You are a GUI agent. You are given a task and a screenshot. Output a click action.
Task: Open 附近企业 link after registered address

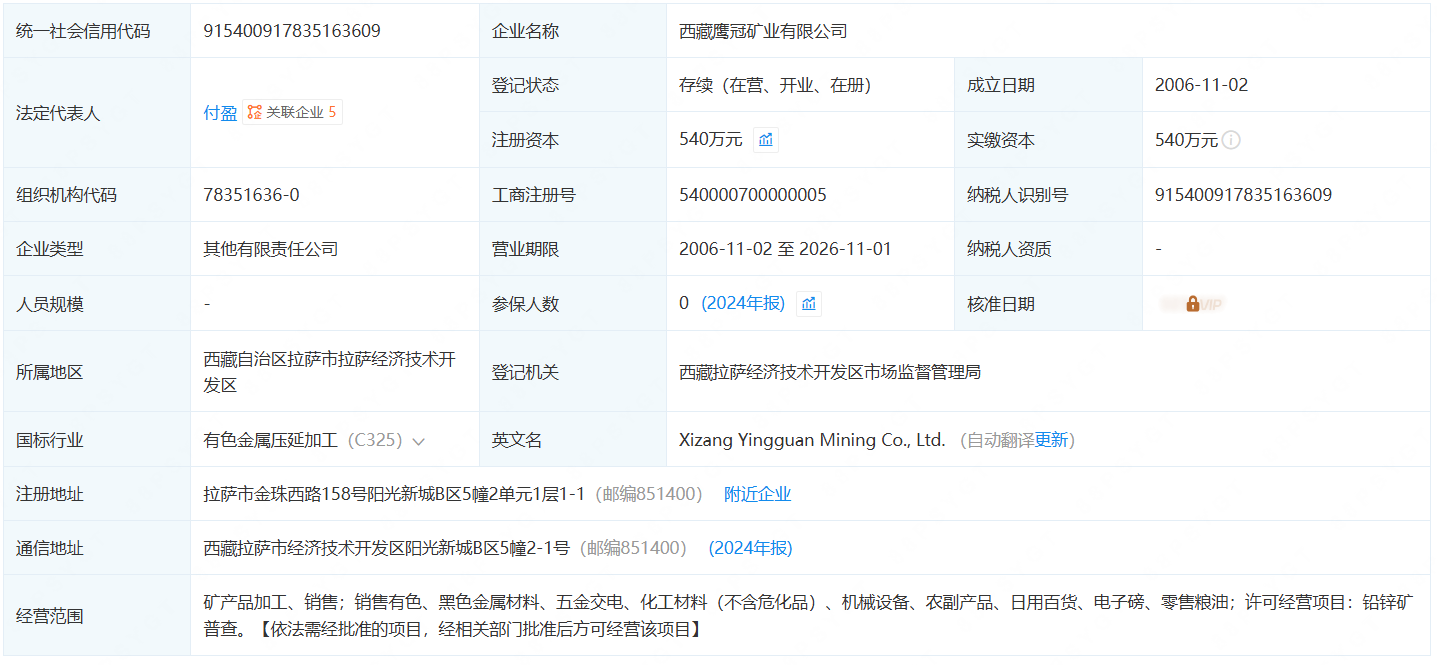pyautogui.click(x=757, y=494)
